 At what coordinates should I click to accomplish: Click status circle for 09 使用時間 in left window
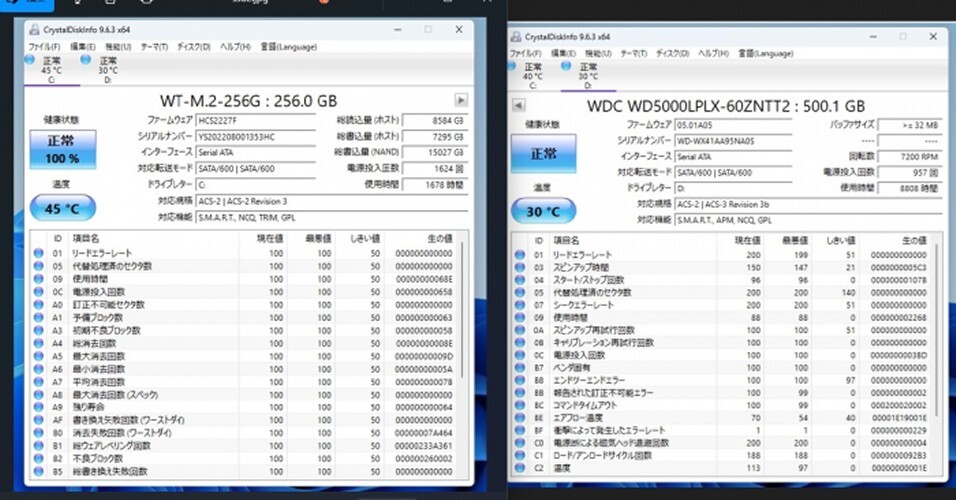pyautogui.click(x=38, y=279)
